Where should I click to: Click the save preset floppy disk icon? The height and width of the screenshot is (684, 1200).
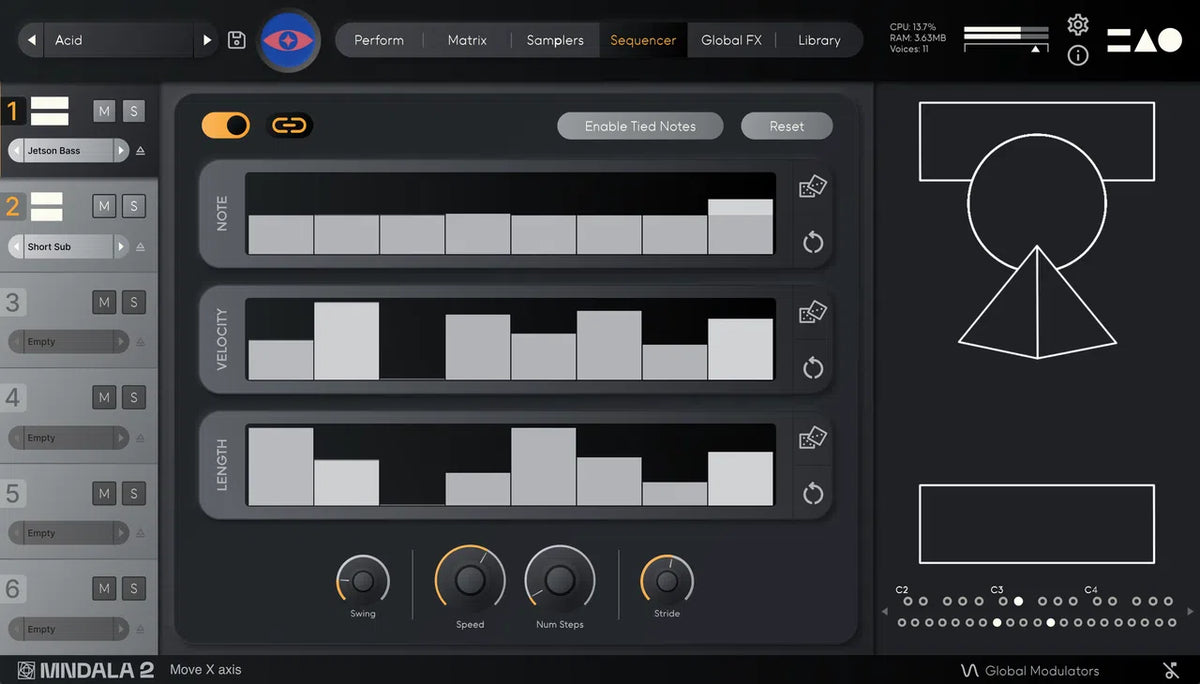pos(237,40)
